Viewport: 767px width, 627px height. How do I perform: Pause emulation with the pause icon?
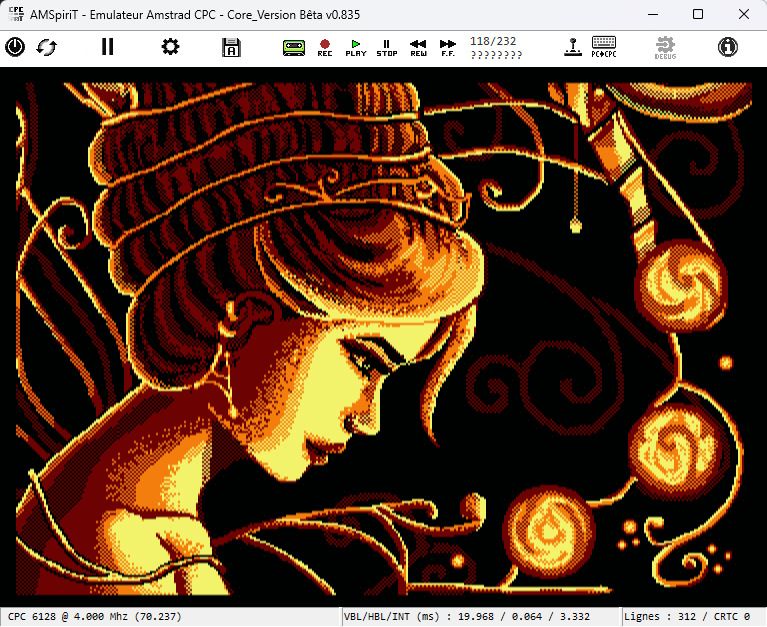(108, 47)
